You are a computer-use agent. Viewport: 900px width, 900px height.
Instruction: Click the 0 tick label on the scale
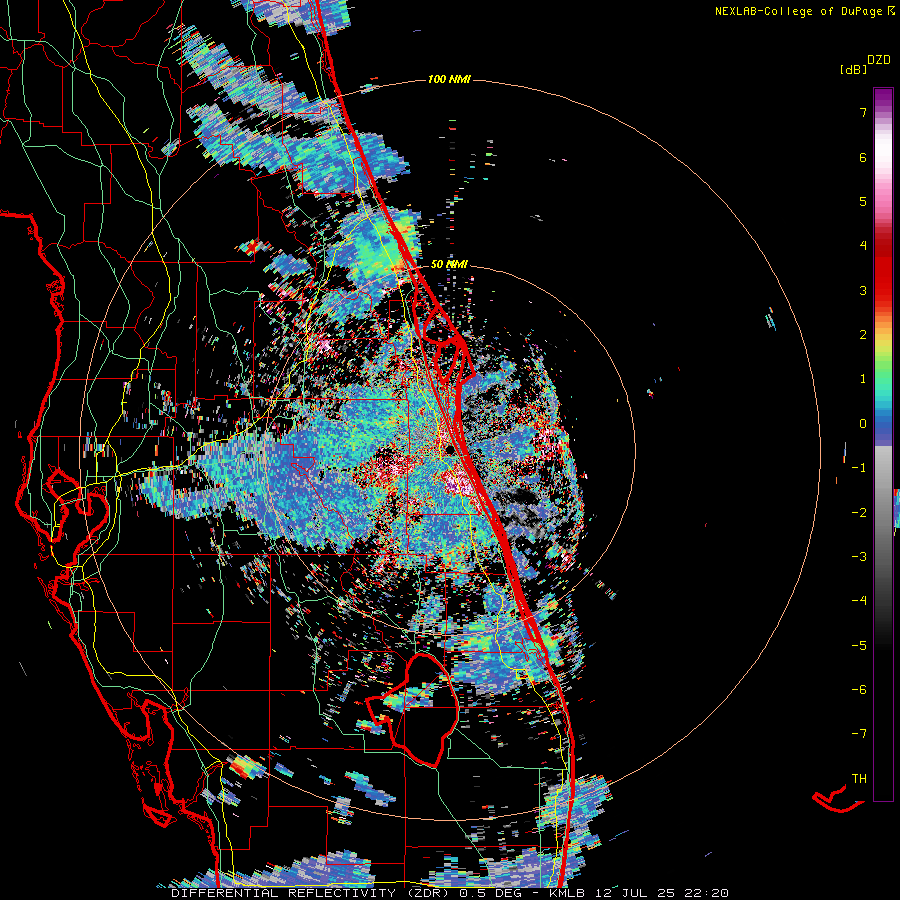click(x=863, y=424)
